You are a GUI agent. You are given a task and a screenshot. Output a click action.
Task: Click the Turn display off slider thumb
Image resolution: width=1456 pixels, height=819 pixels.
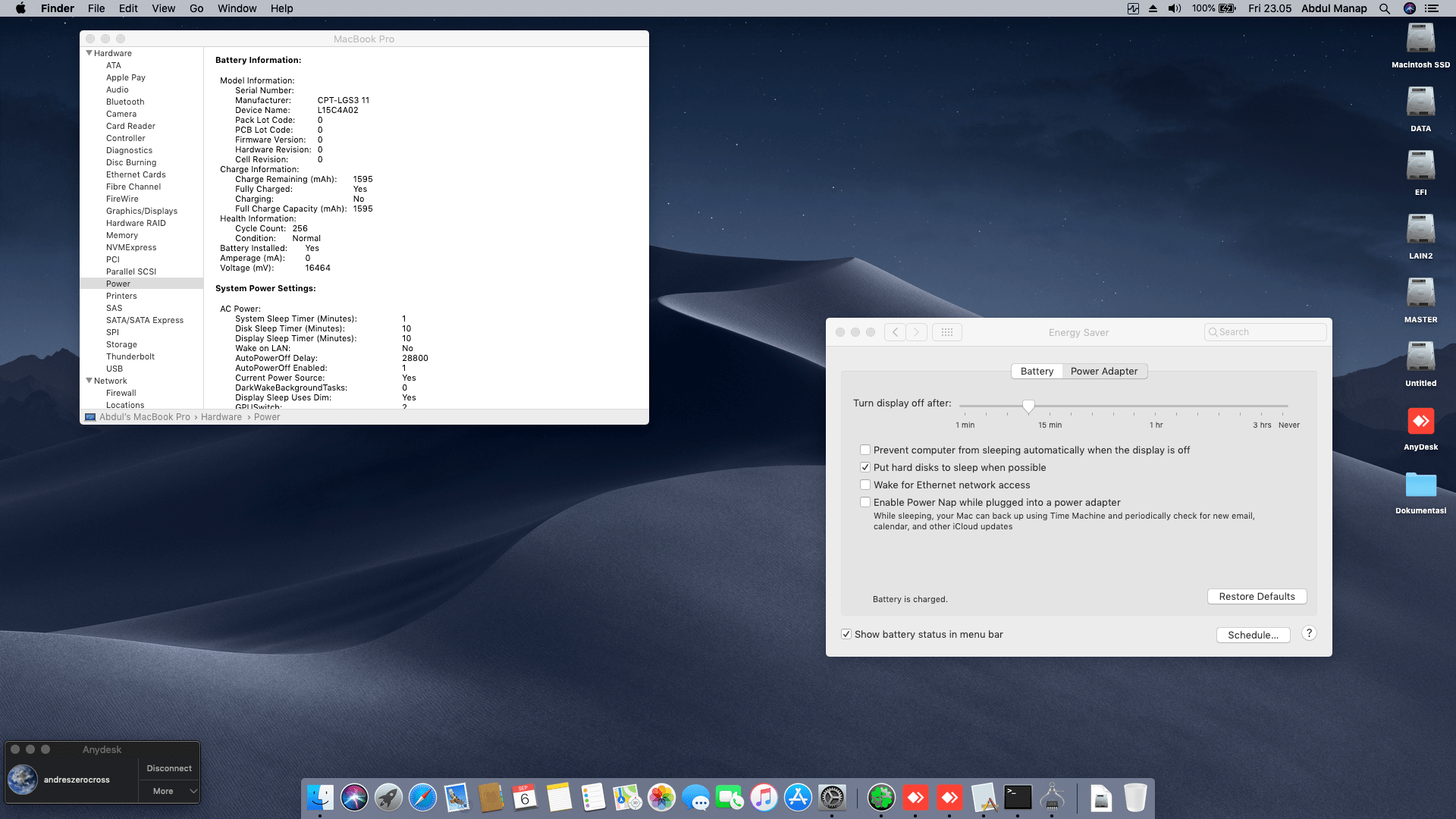click(1028, 406)
